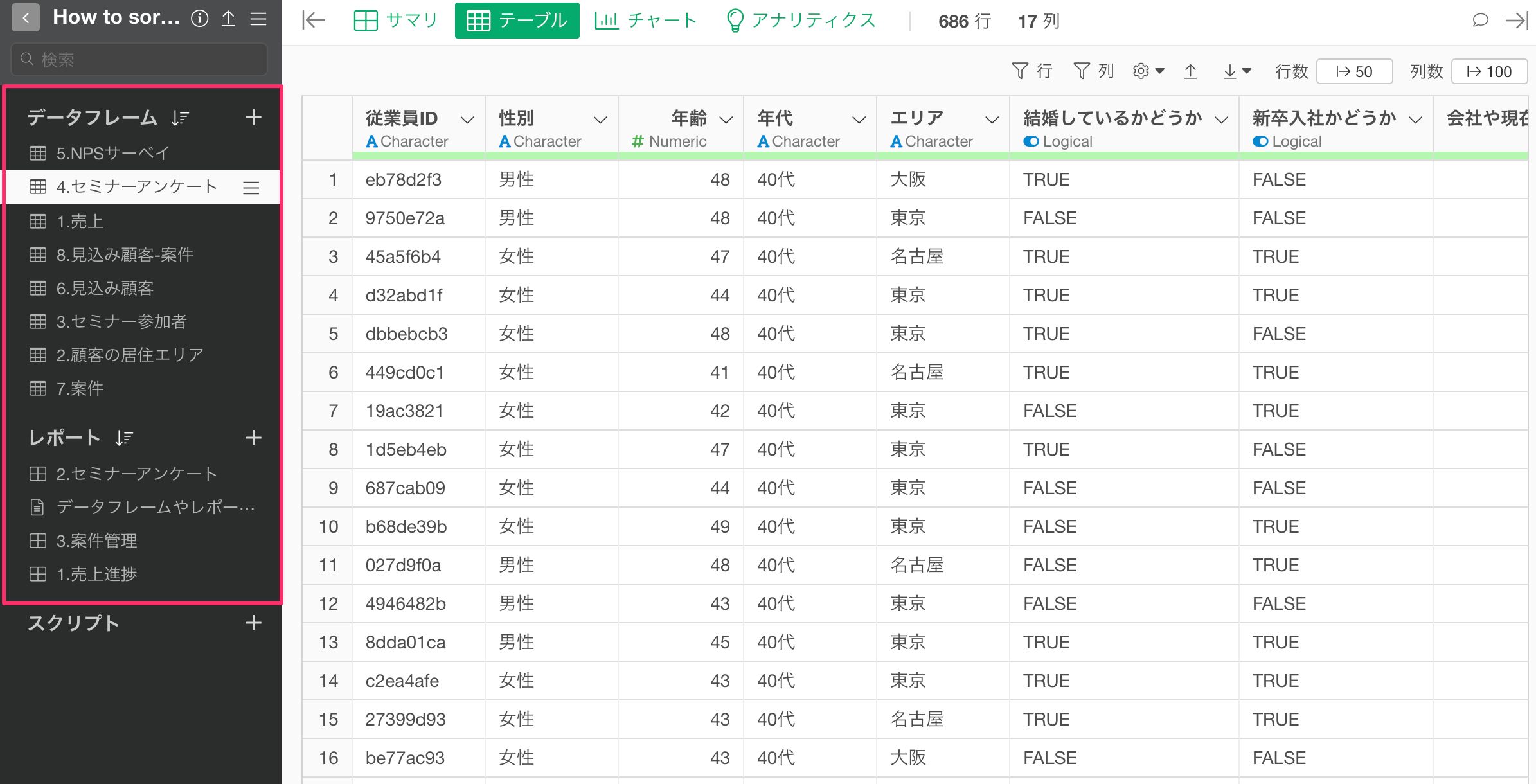
Task: Open table settings gear menu
Action: pos(1148,71)
